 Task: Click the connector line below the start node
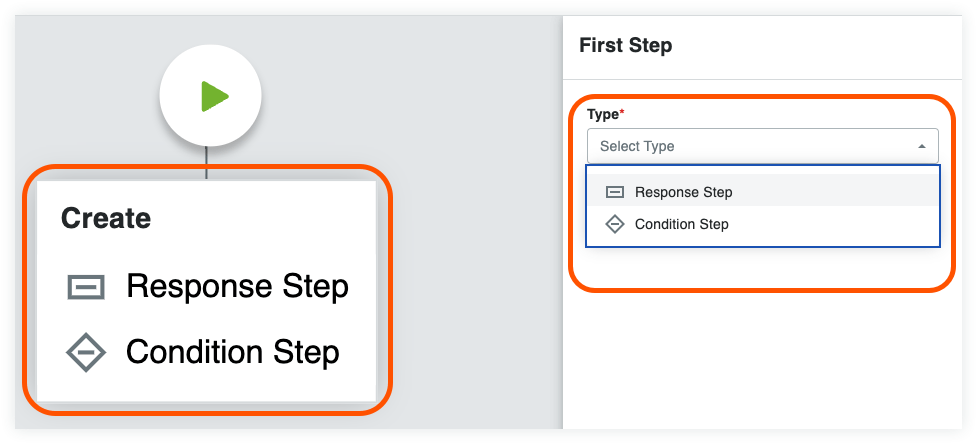point(207,164)
